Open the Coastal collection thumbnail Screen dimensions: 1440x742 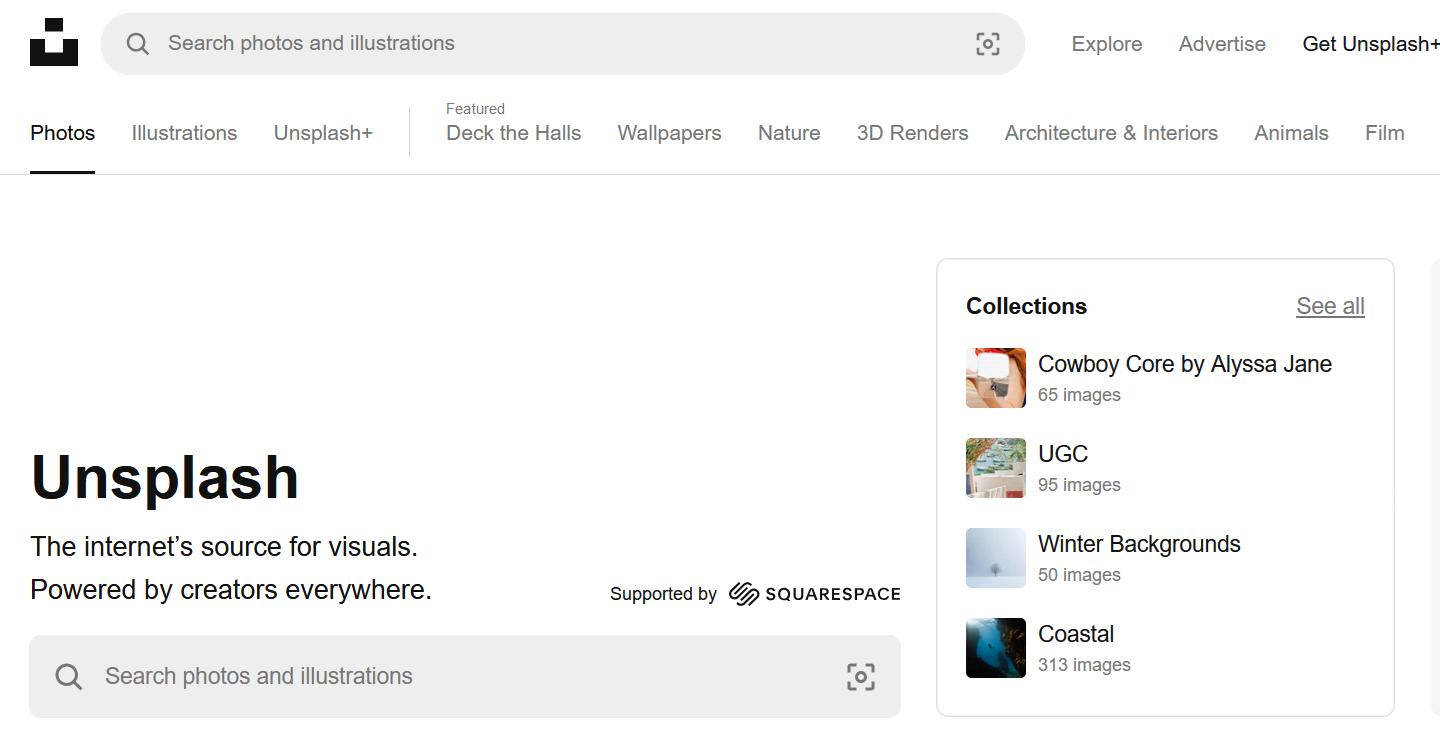[995, 648]
